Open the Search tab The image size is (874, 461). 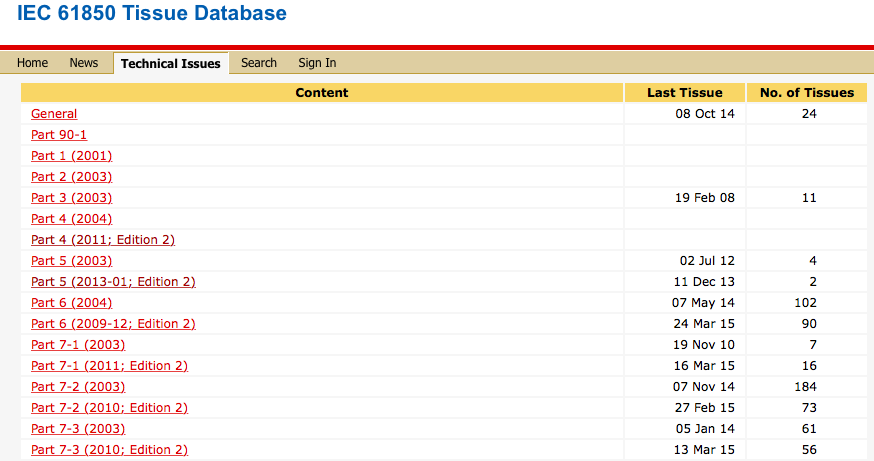259,63
